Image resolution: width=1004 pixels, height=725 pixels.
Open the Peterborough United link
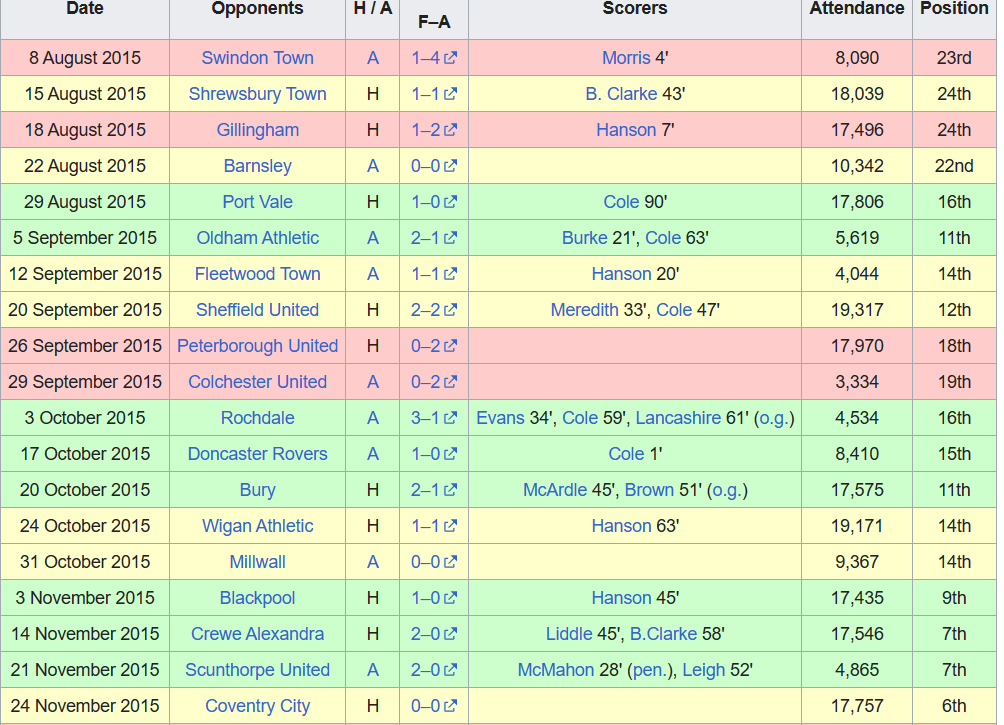257,346
